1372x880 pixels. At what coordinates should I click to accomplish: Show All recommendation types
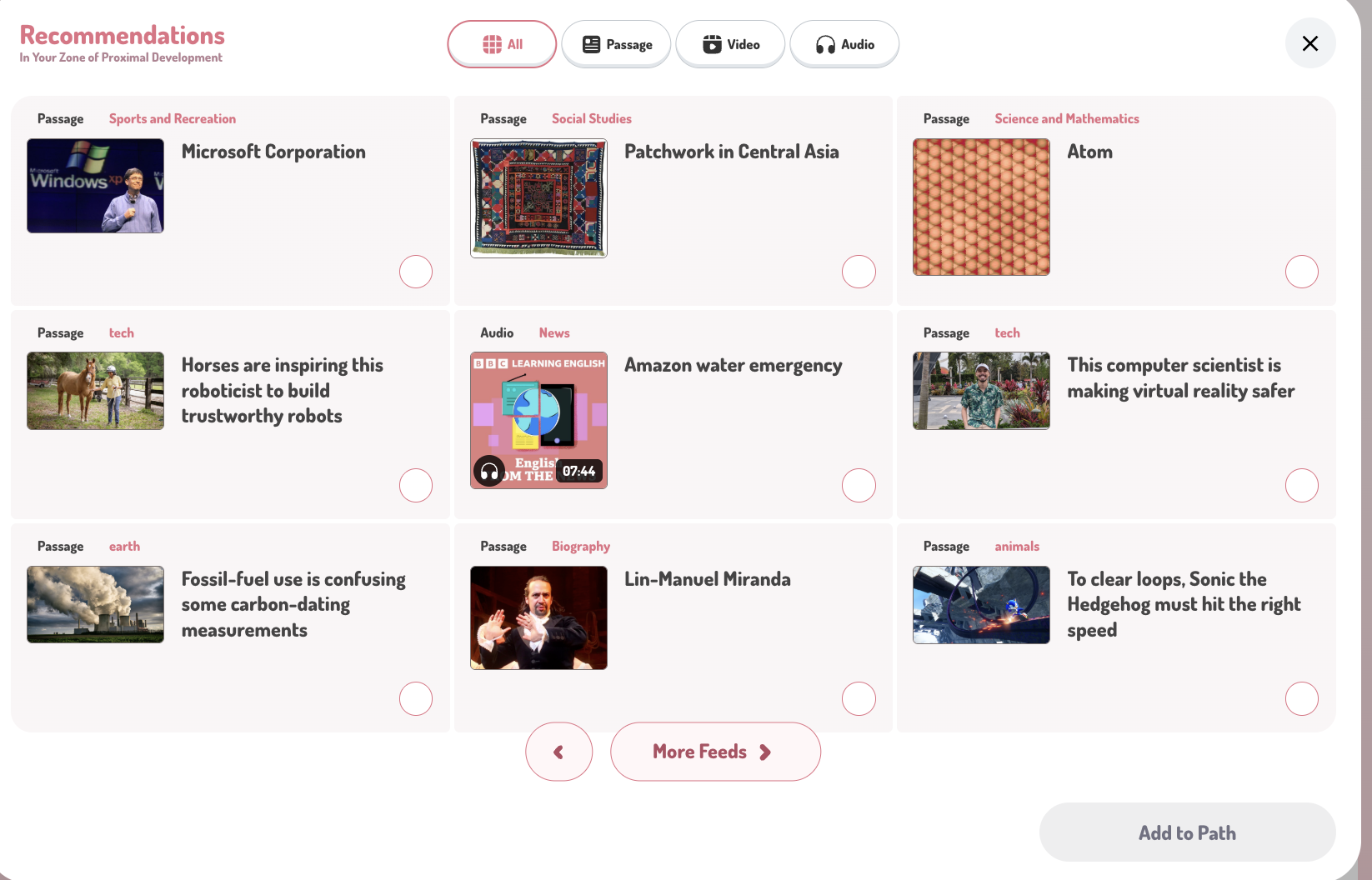pos(502,44)
